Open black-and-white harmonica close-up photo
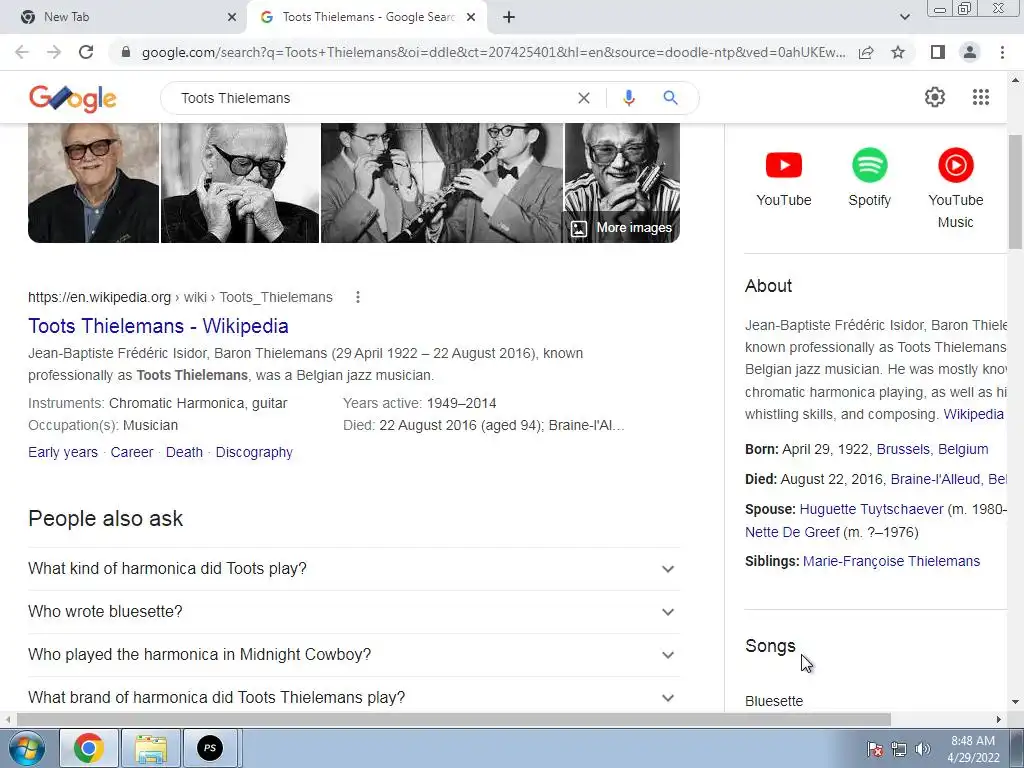 point(240,183)
